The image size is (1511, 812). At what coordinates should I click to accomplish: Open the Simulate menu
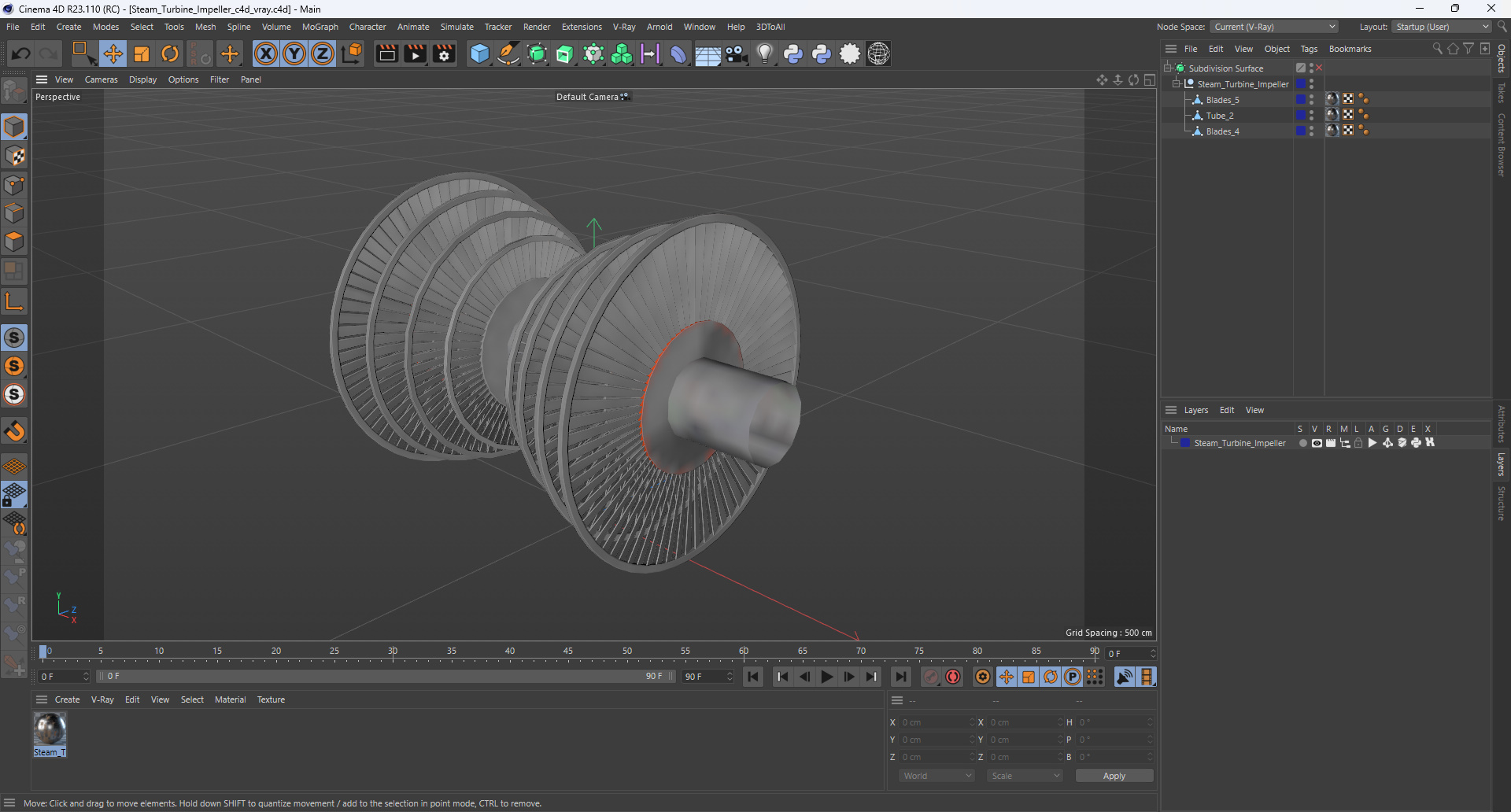(x=456, y=27)
